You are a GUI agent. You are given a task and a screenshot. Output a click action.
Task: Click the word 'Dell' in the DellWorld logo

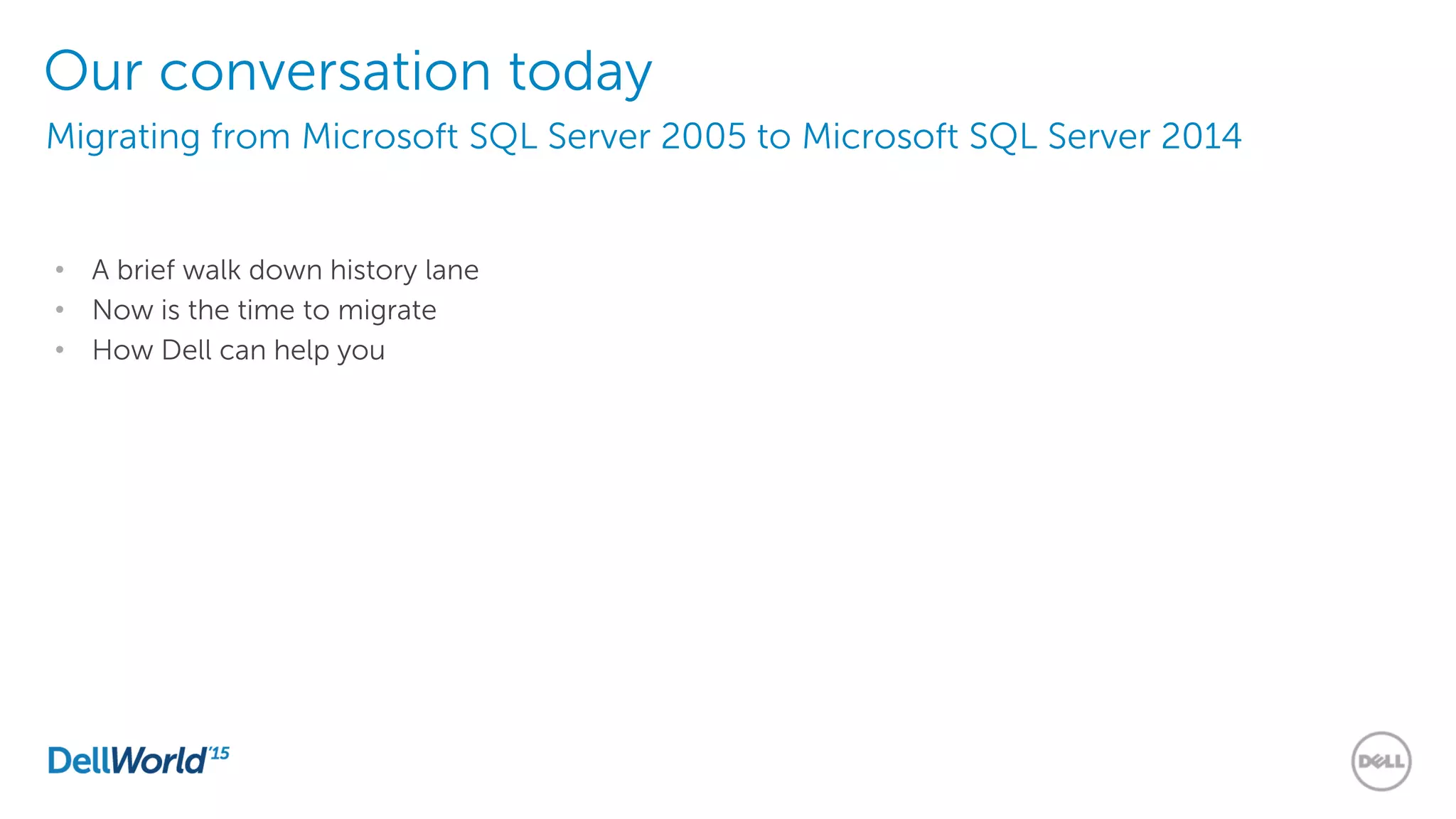(x=79, y=761)
